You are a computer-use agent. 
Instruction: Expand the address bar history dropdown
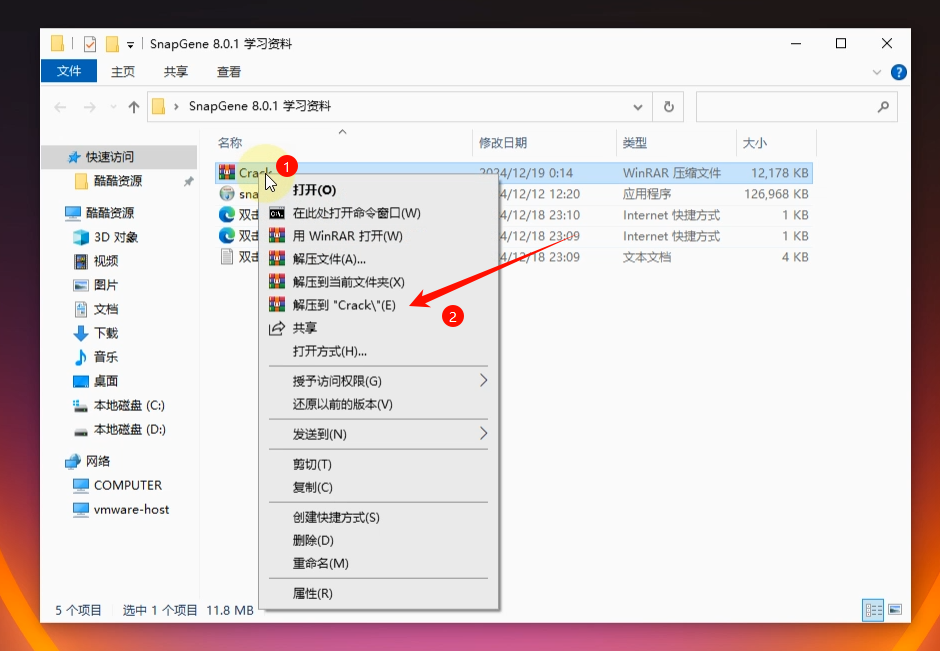point(638,107)
